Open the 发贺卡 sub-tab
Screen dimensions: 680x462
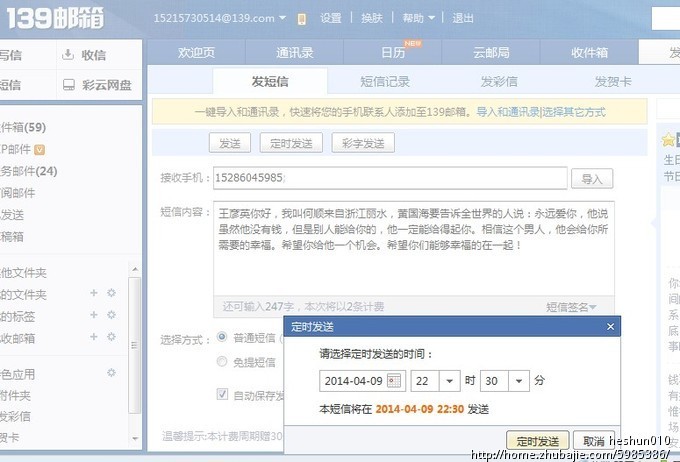613,81
